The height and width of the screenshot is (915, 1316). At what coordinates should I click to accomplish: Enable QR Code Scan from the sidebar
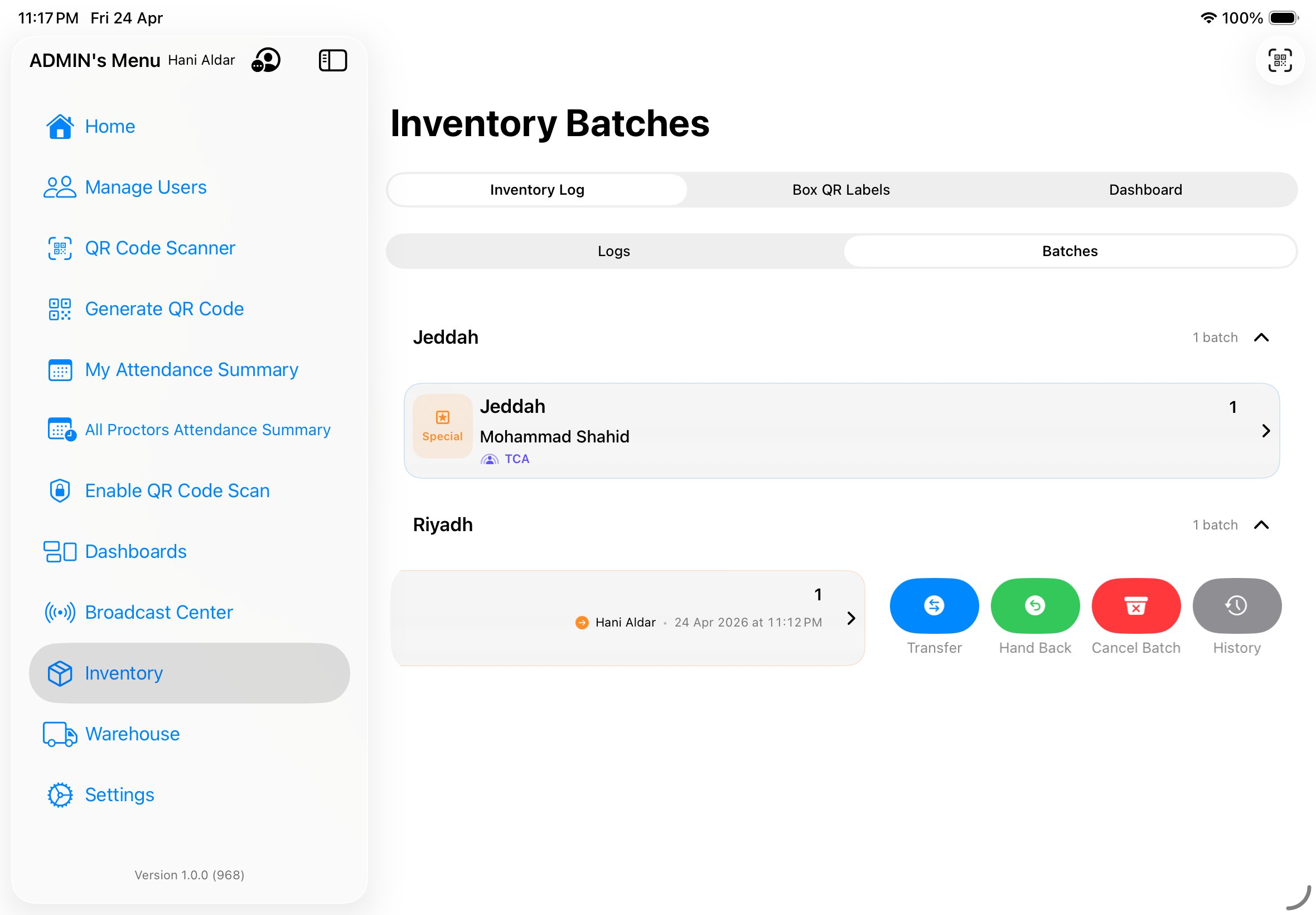[x=177, y=491]
